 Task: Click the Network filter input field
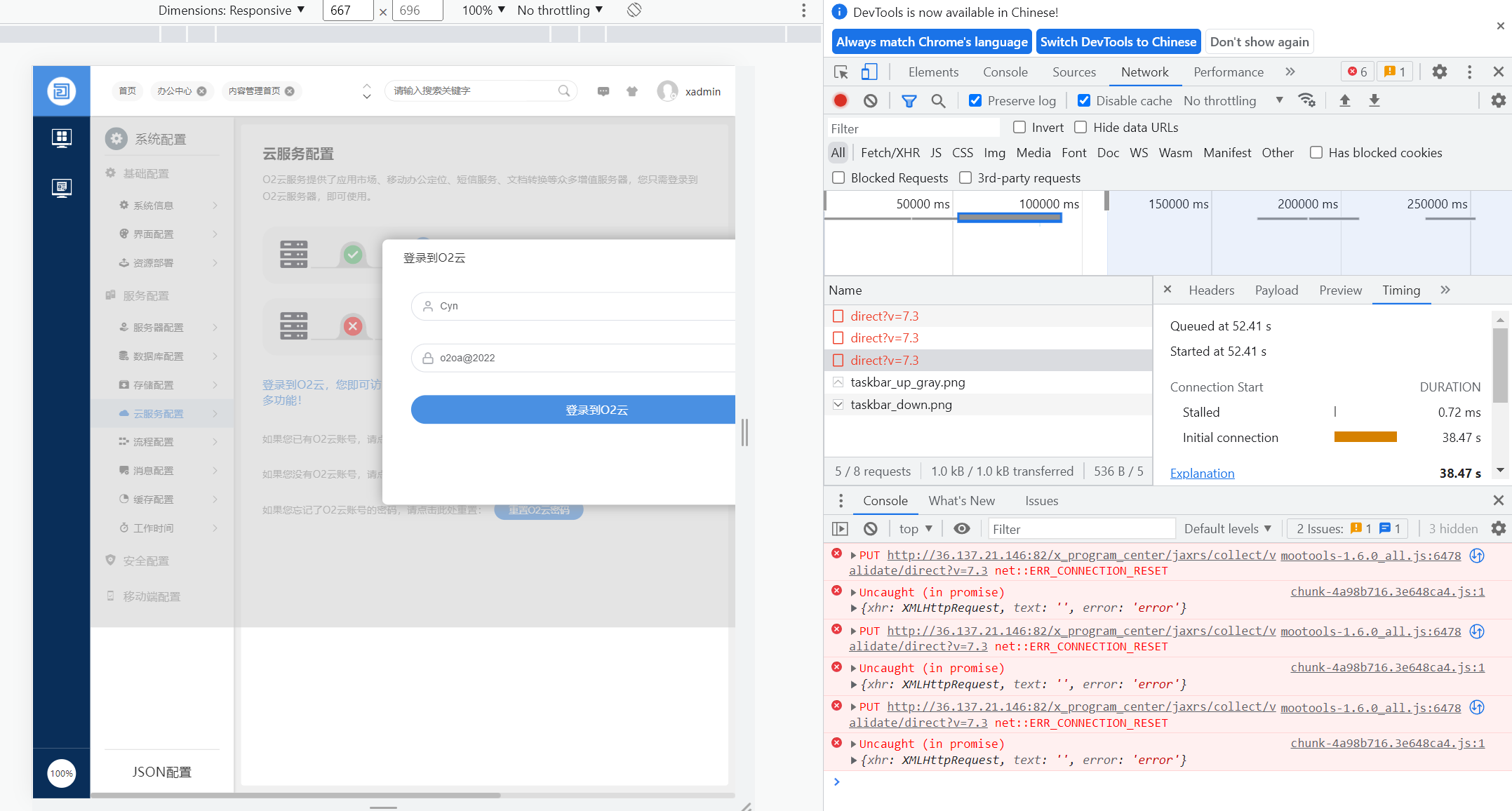click(x=912, y=128)
